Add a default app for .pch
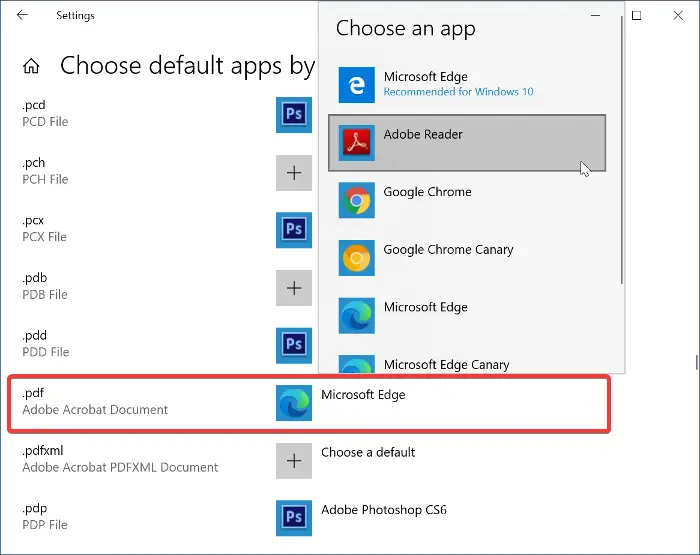The height and width of the screenshot is (555, 700). [x=294, y=173]
